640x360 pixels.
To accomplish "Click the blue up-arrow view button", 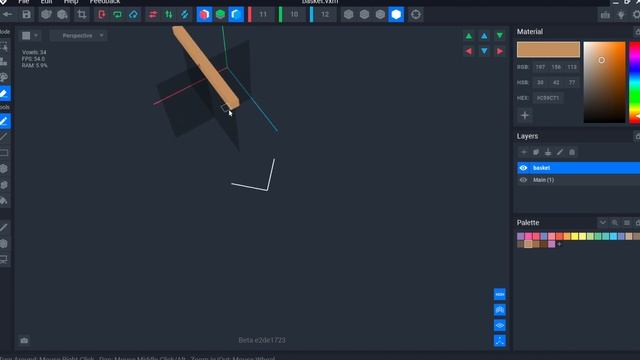I will pos(484,36).
